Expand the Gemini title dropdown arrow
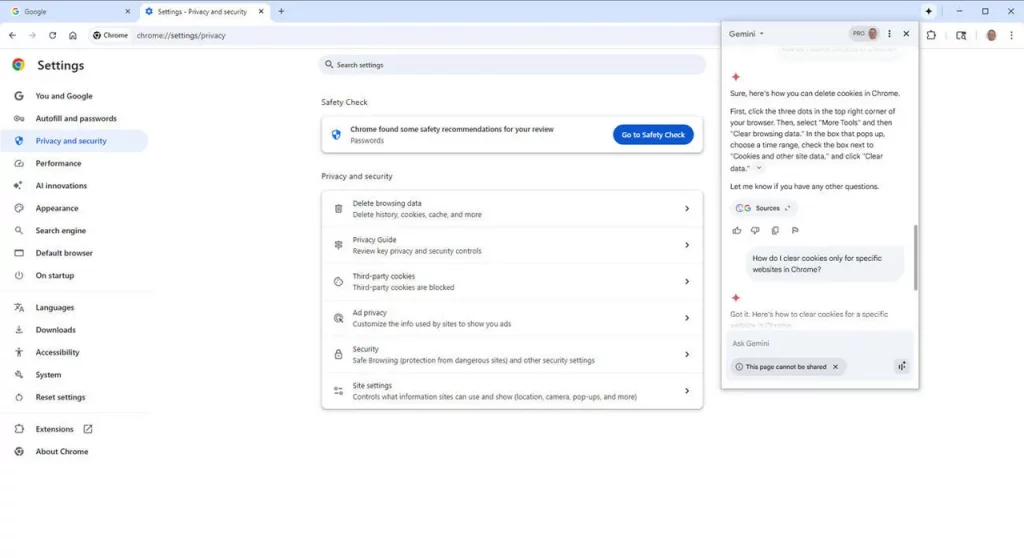Image resolution: width=1024 pixels, height=558 pixels. 762,34
